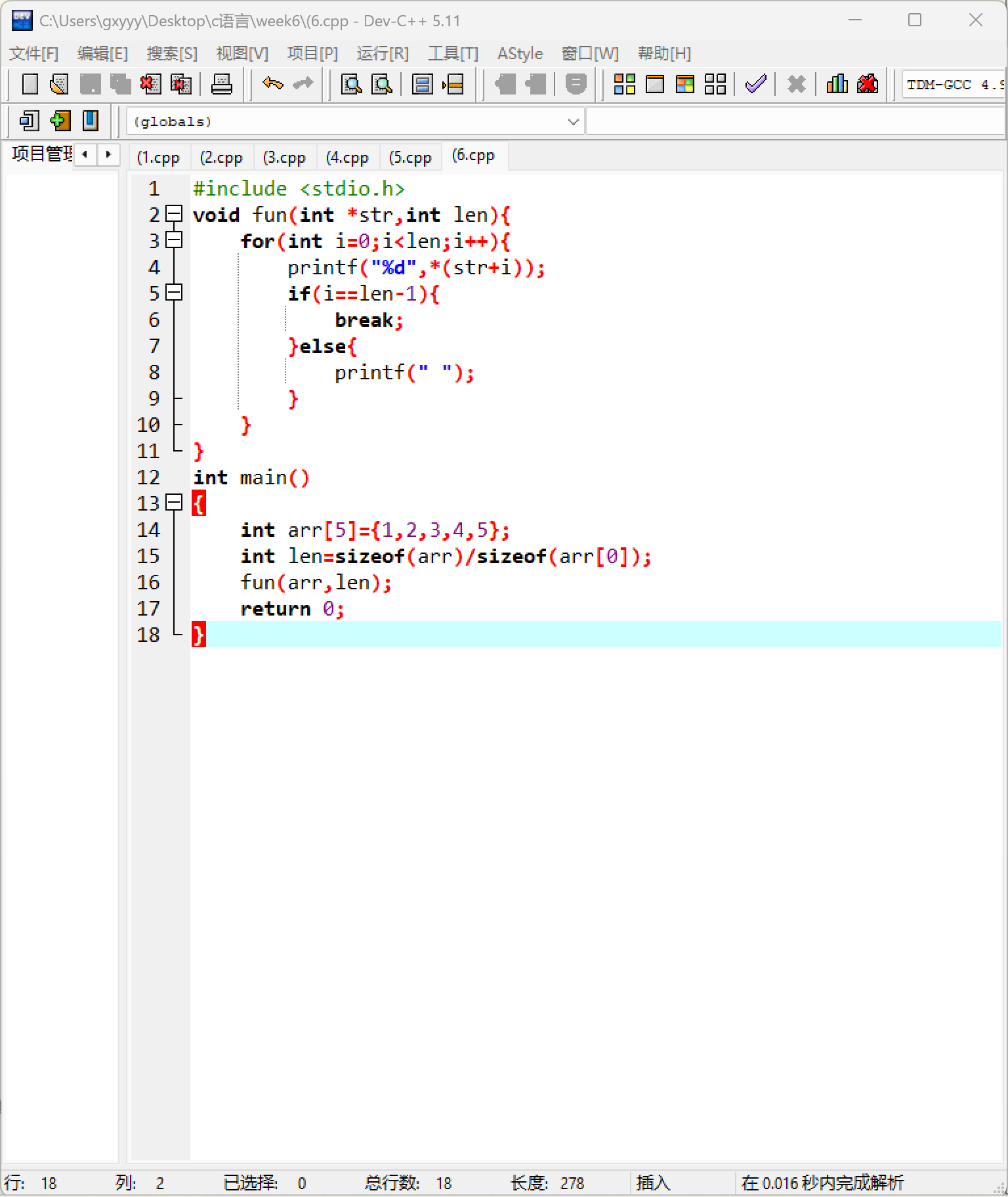Click the Rebuild All icon

[715, 84]
